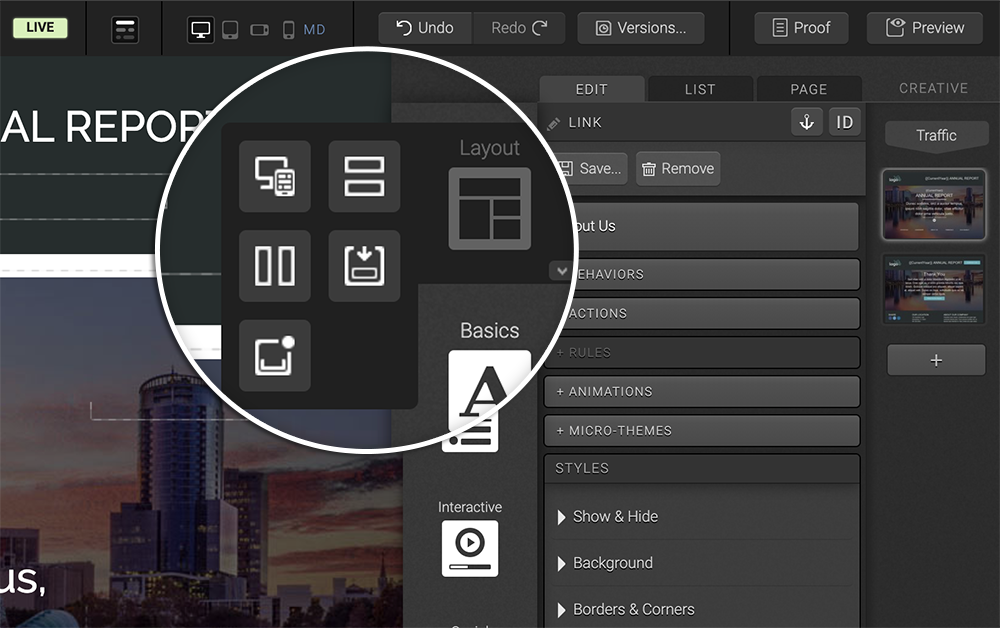Redo the last undone change
Image resolution: width=1000 pixels, height=628 pixels.
[x=518, y=28]
